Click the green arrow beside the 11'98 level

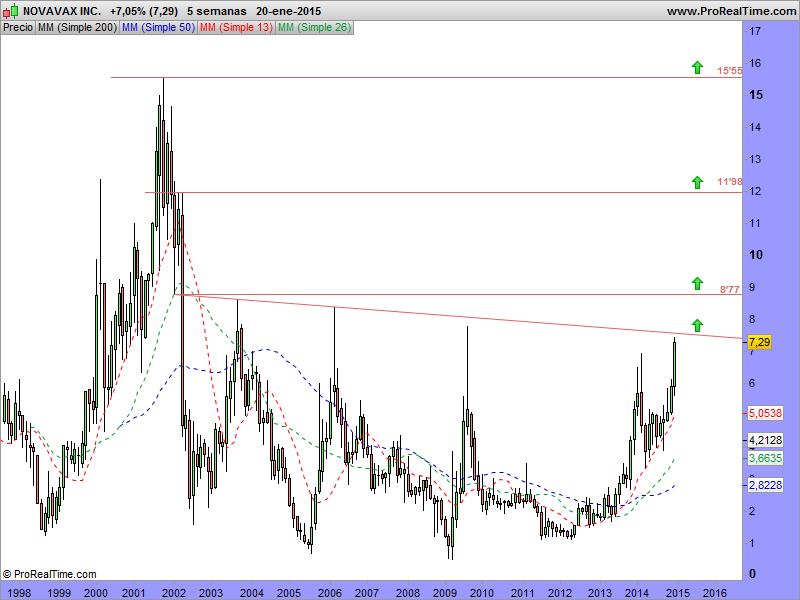point(697,182)
